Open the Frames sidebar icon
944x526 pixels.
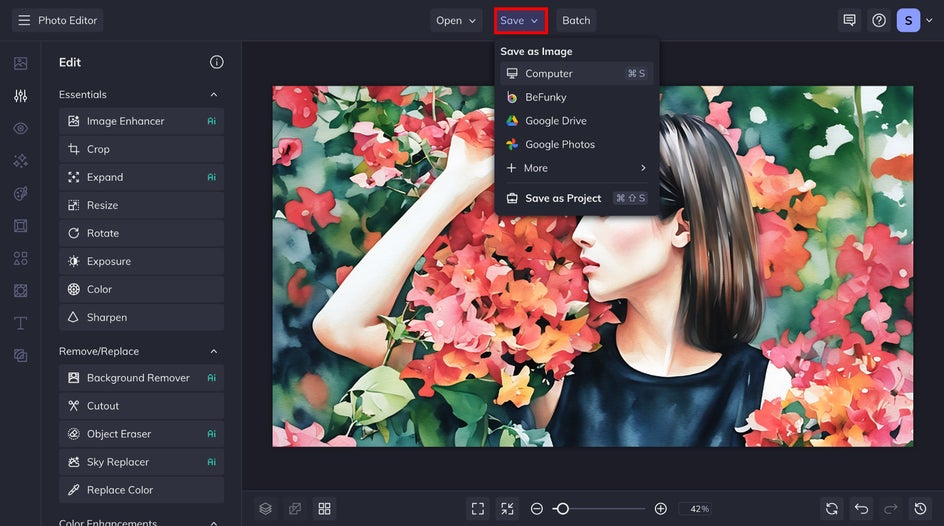coord(20,226)
